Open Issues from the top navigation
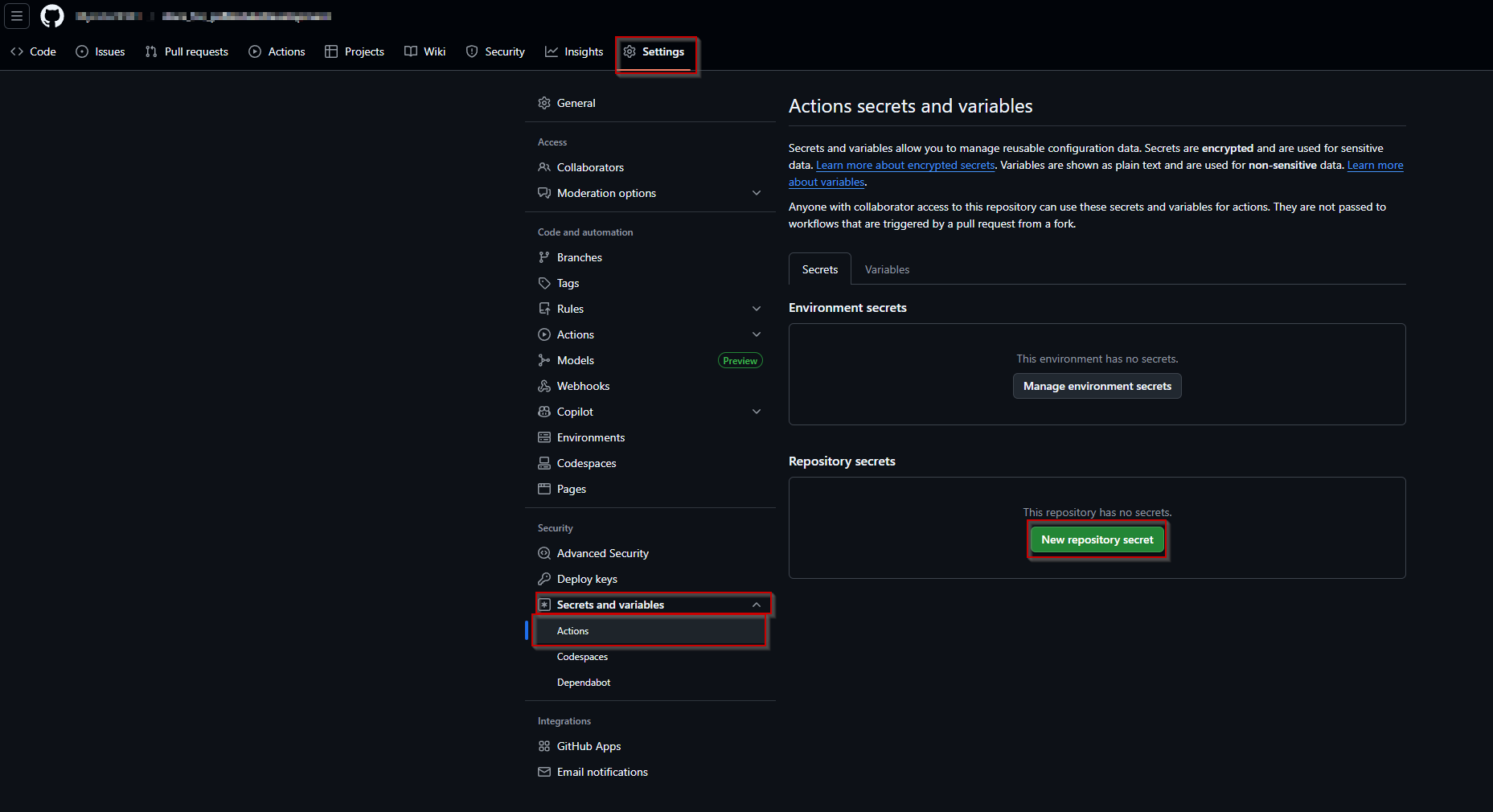 coord(100,51)
